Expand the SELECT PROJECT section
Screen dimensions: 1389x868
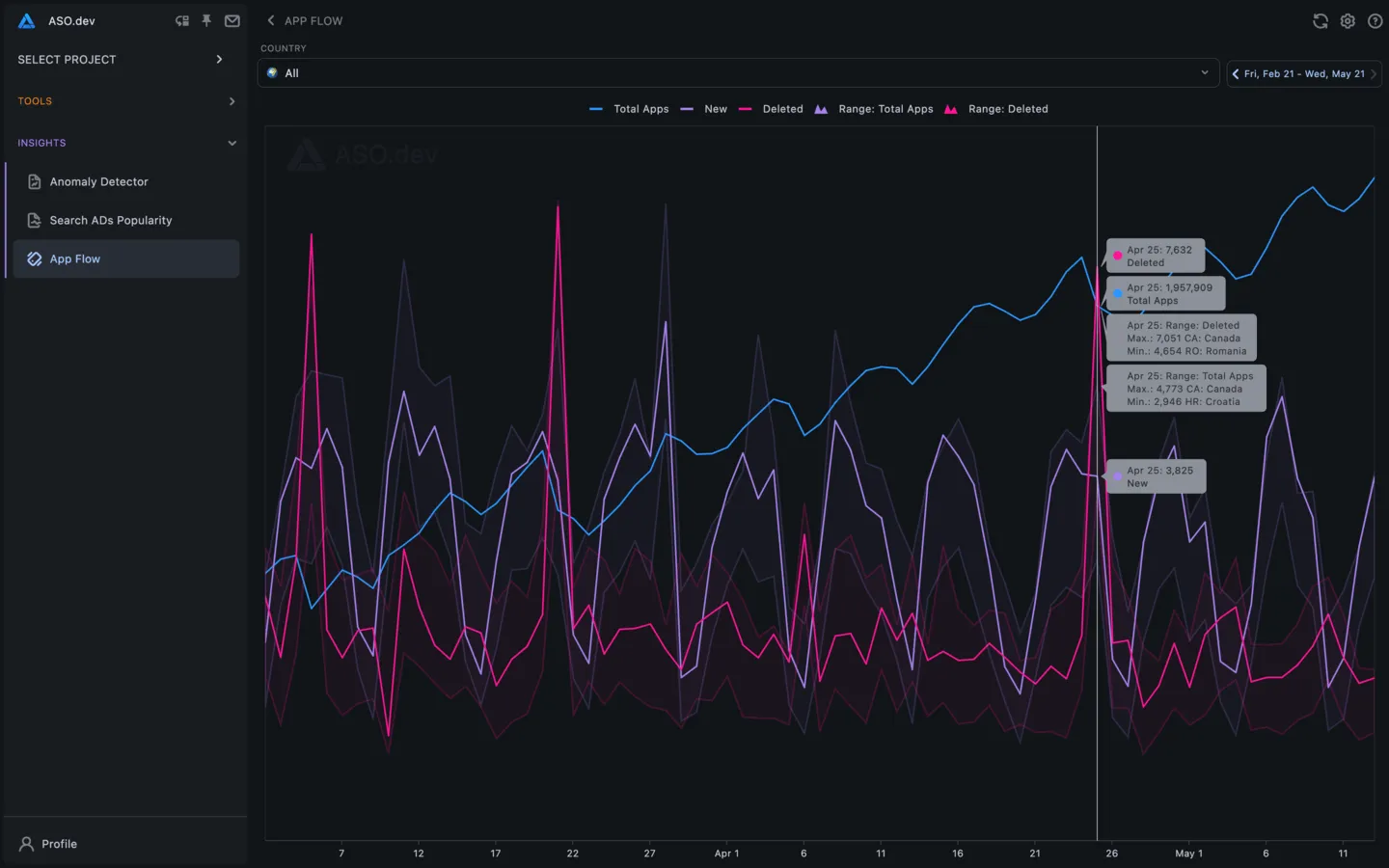point(122,60)
